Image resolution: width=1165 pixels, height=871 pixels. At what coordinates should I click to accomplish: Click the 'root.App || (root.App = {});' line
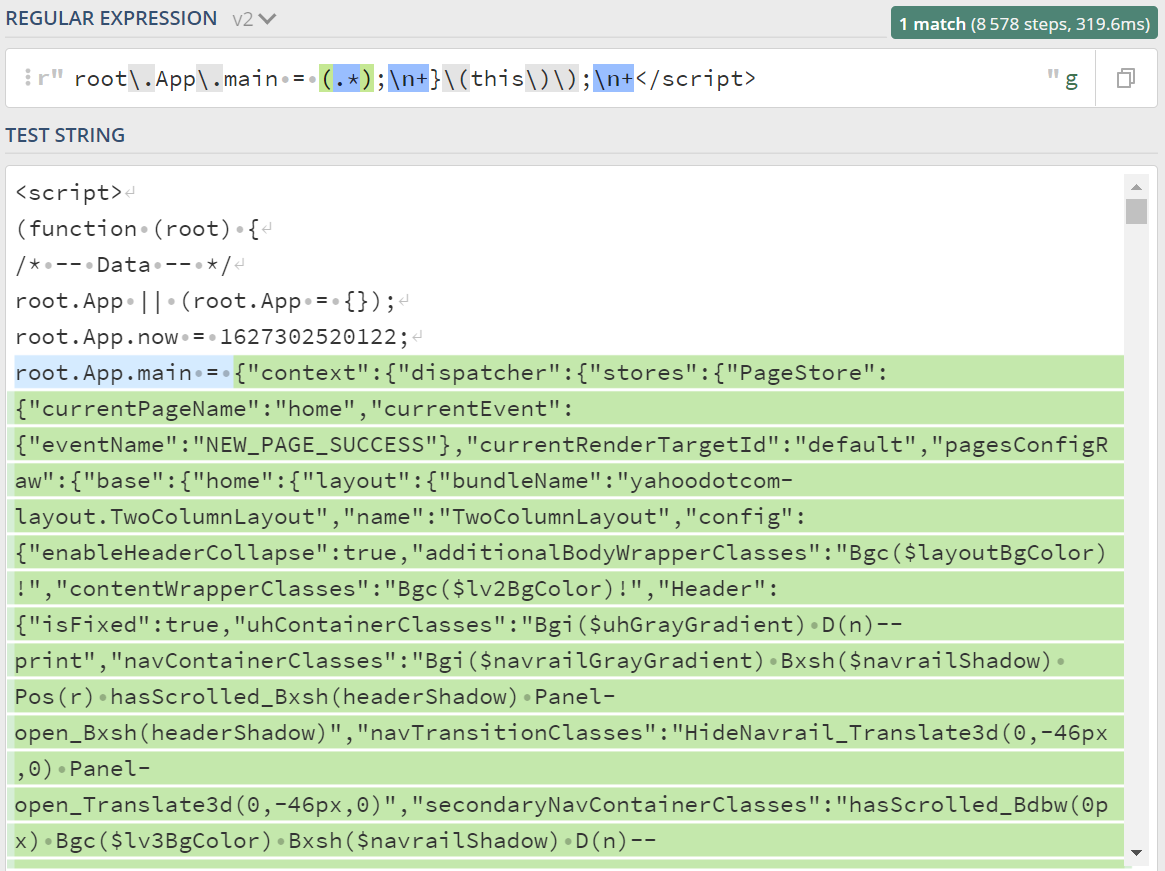tap(205, 301)
